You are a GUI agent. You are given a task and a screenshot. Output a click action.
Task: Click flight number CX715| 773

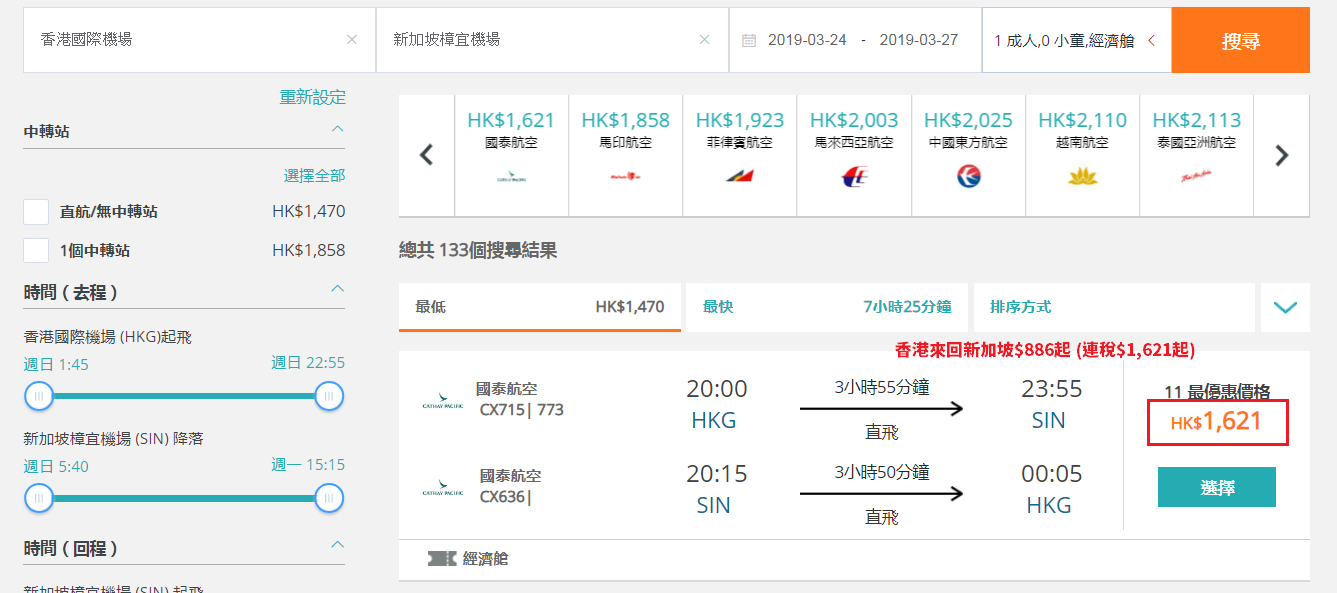pyautogui.click(x=521, y=410)
